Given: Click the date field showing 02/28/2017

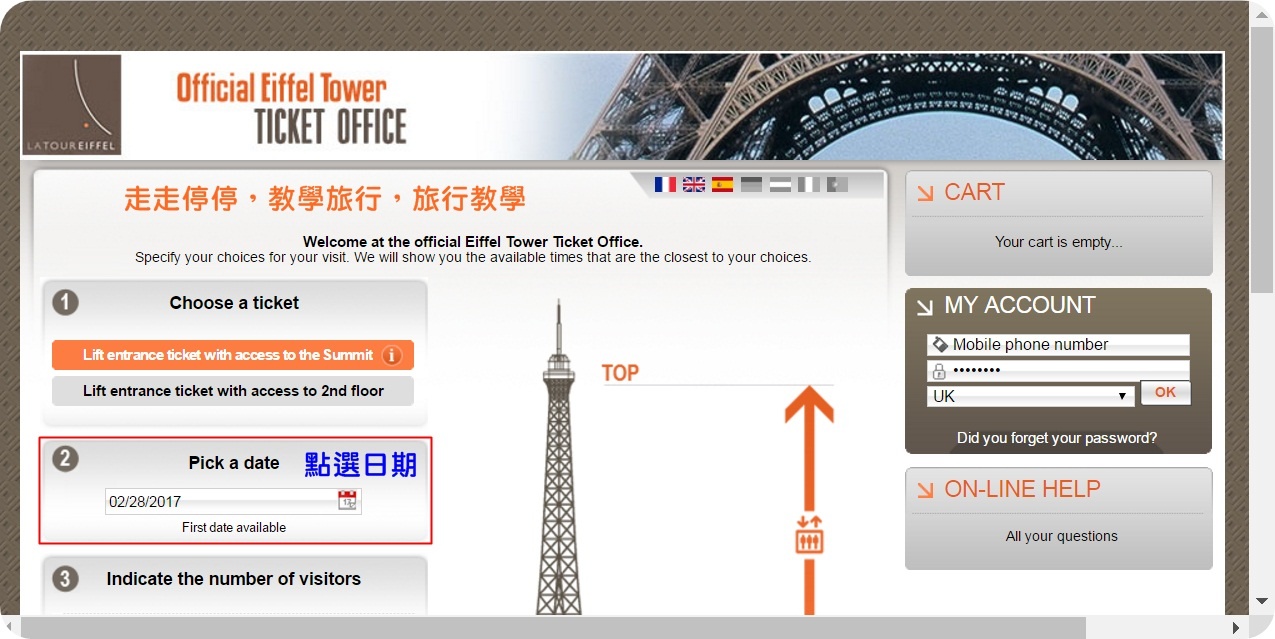Looking at the screenshot, I should click(232, 501).
